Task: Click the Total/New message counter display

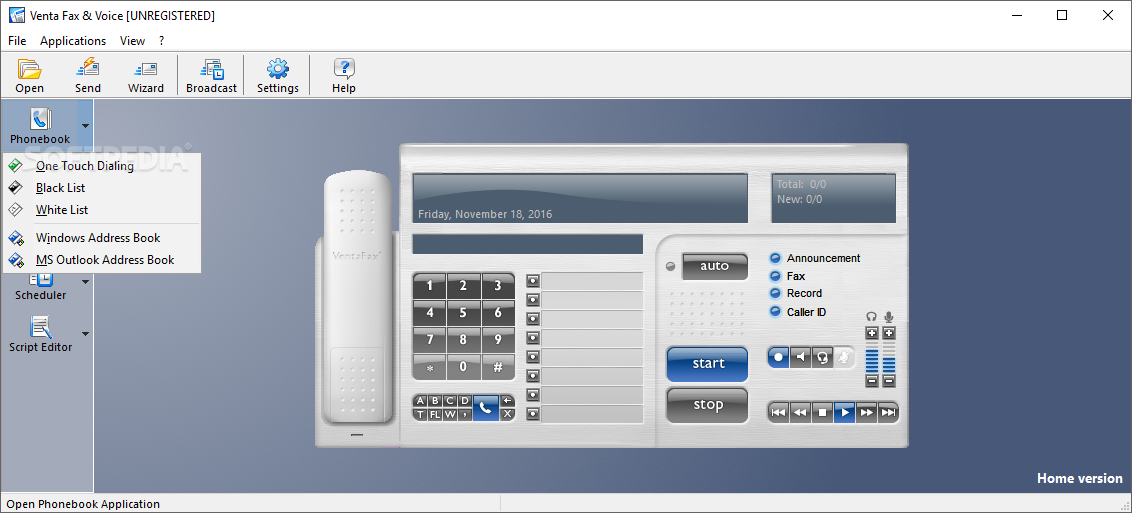Action: pos(833,198)
